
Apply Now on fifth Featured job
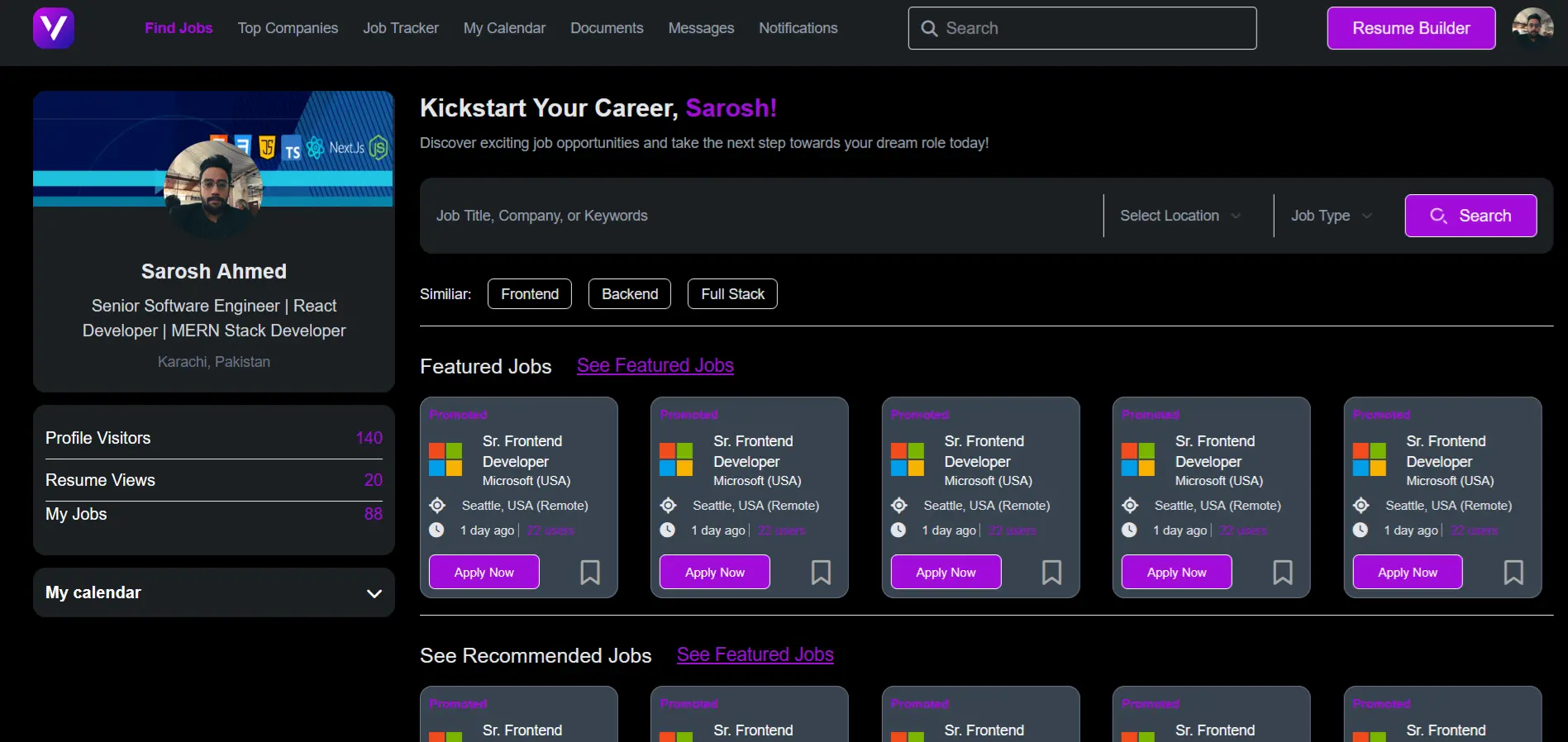[x=1408, y=572]
